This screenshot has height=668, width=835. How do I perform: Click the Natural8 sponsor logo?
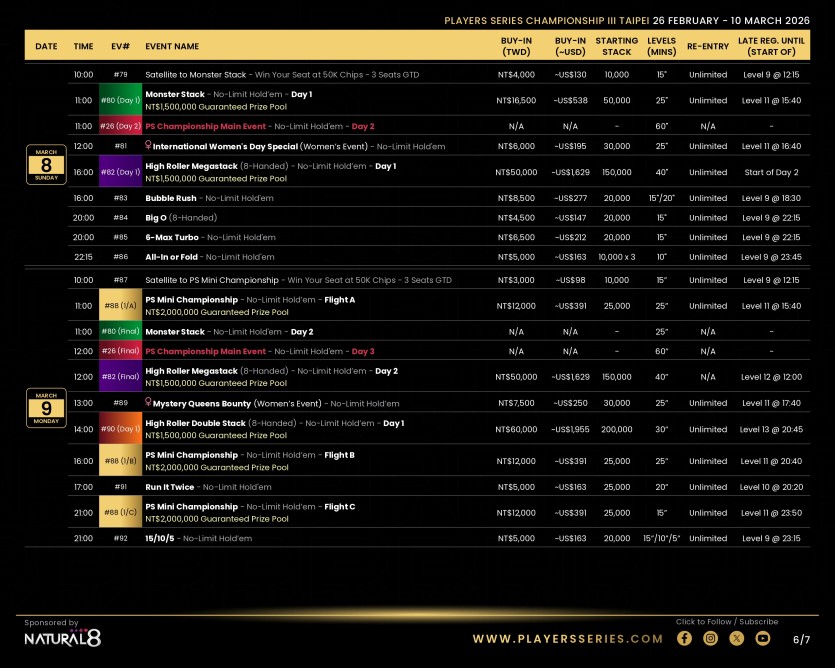pos(62,638)
